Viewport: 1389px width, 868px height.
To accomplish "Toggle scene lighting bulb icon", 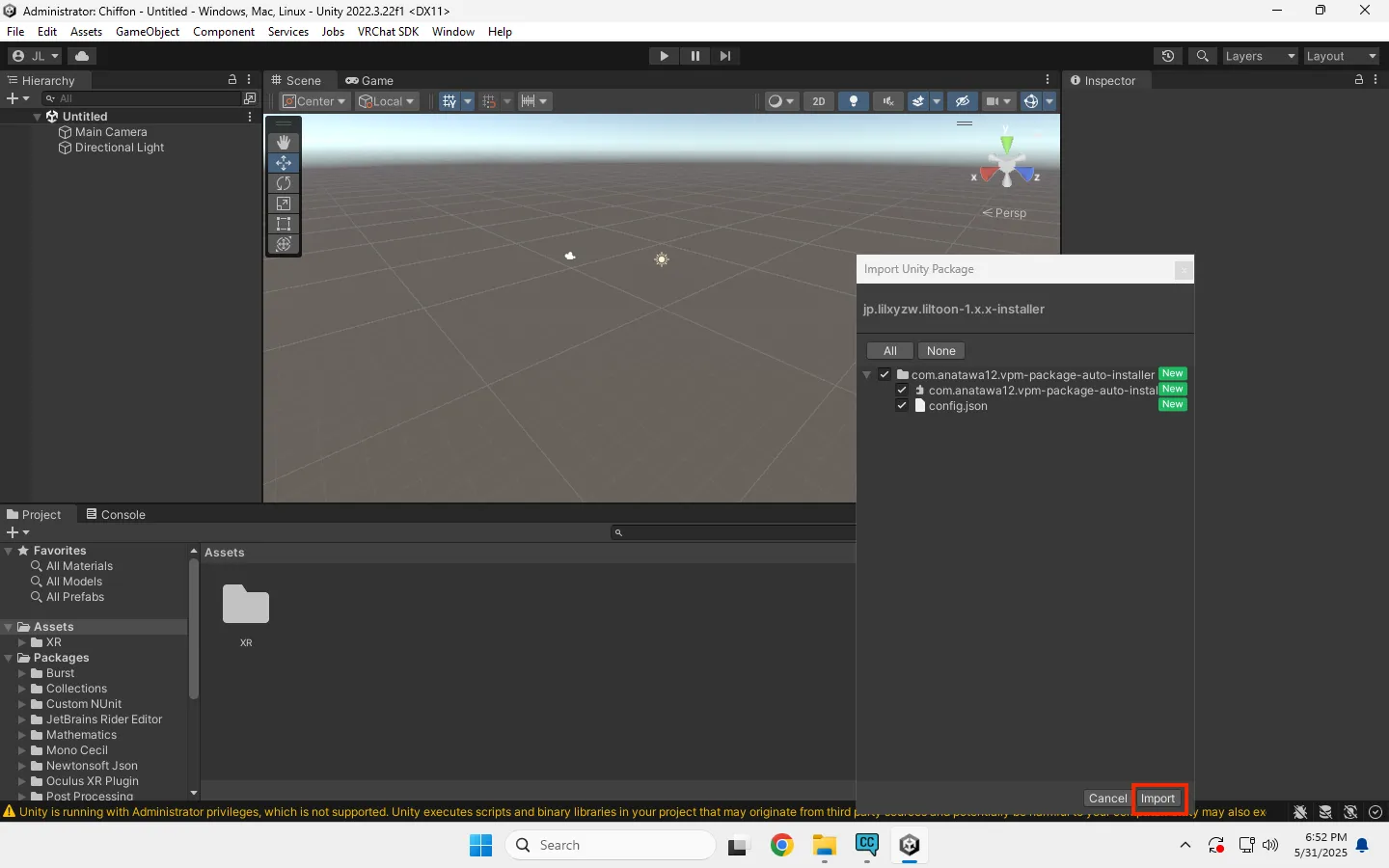I will point(854,101).
